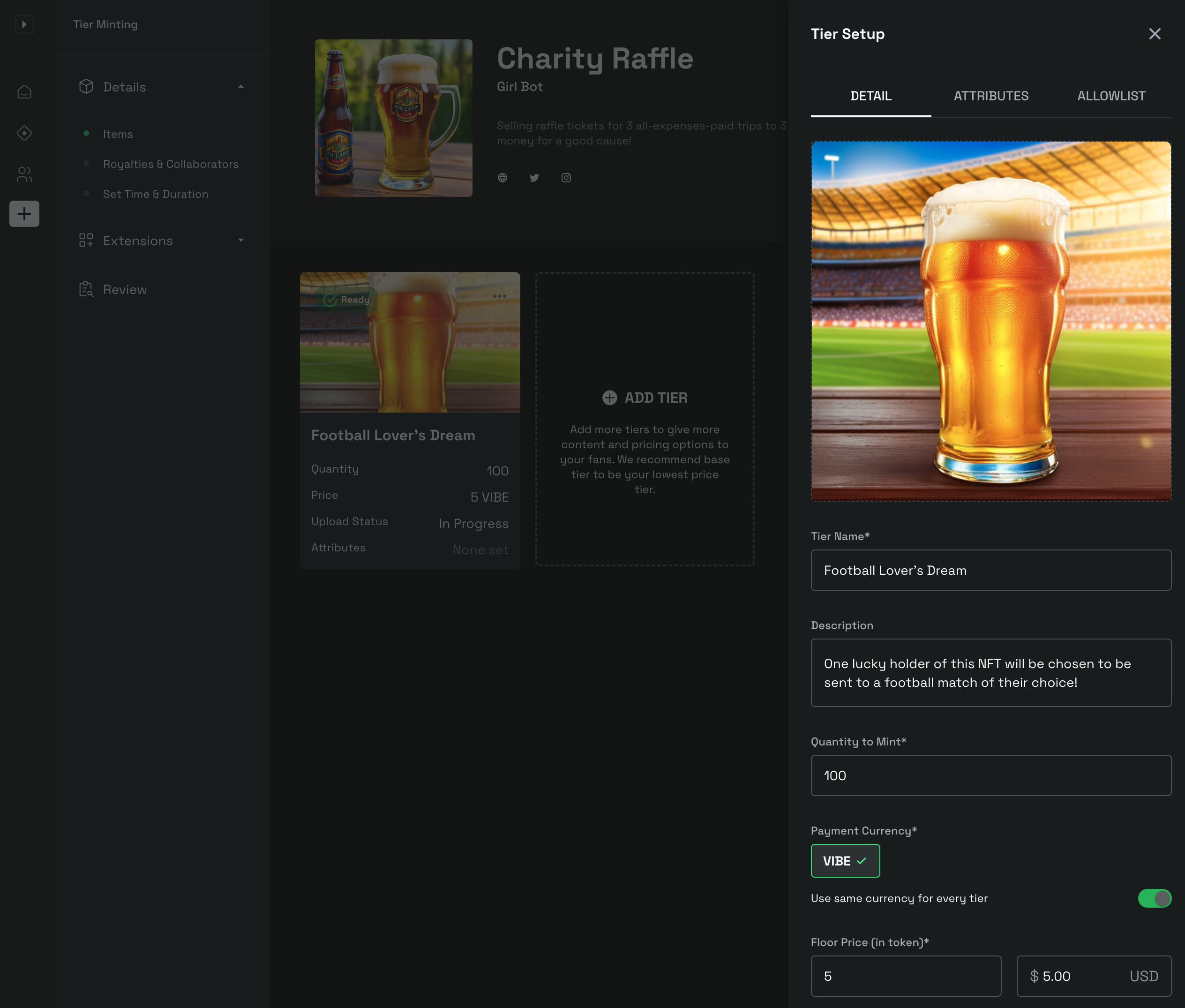Viewport: 1185px width, 1008px height.
Task: Collapse the Details section
Action: (240, 87)
